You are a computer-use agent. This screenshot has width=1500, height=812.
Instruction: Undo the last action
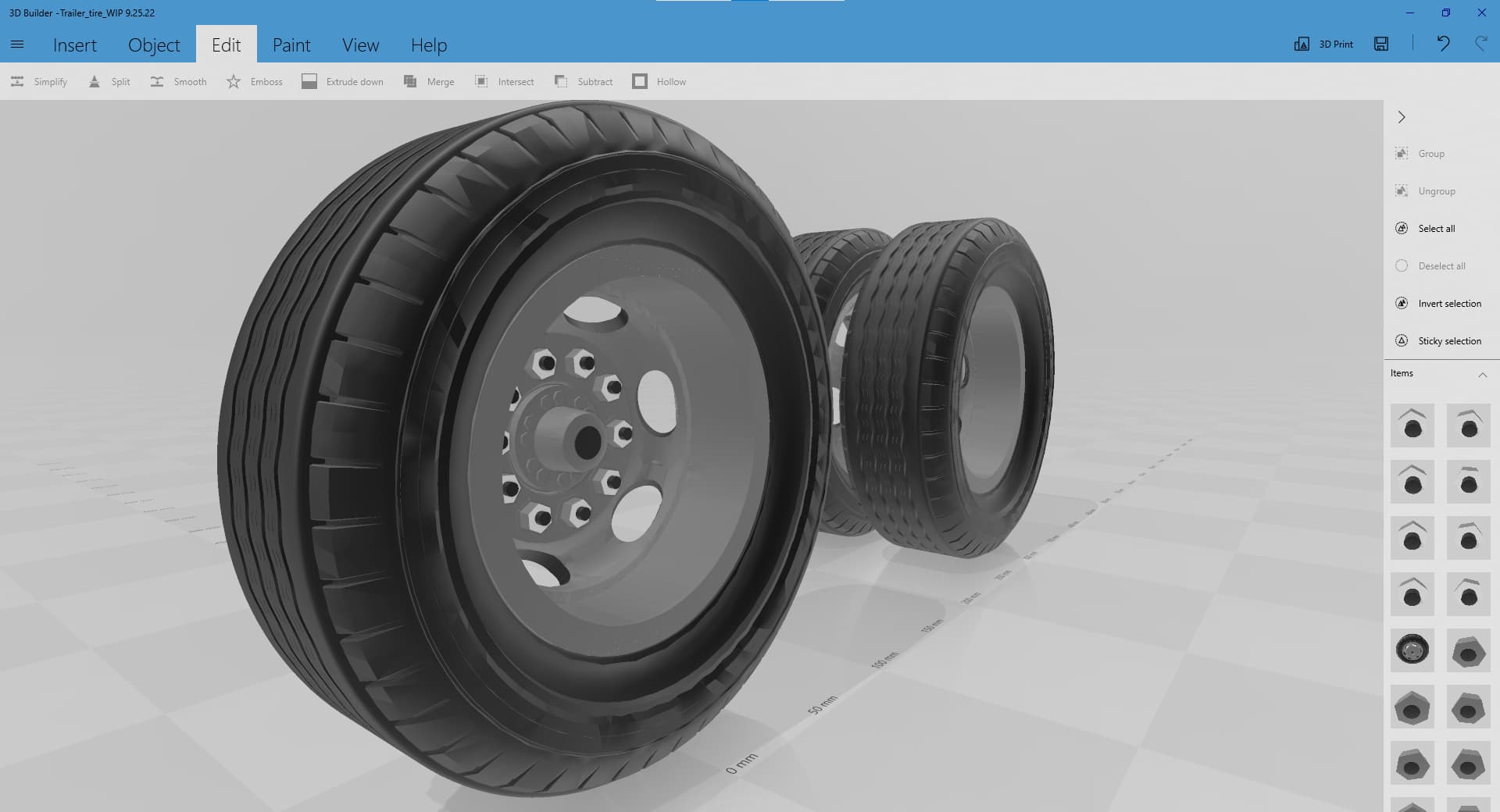coord(1443,44)
